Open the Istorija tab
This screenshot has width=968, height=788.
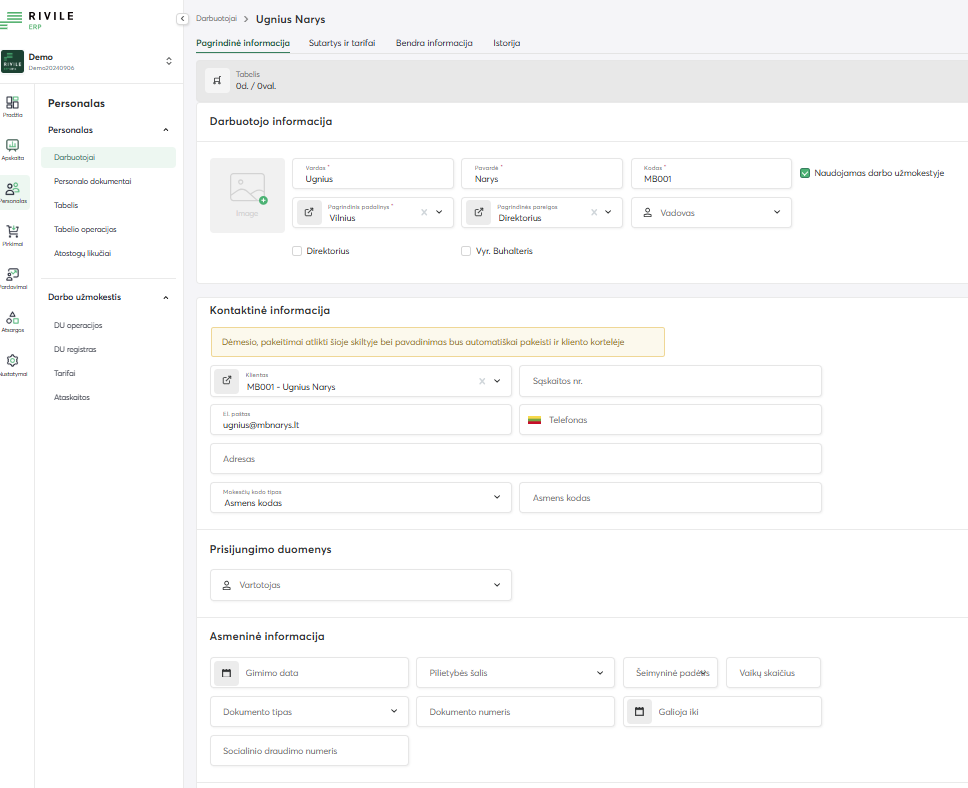click(506, 43)
